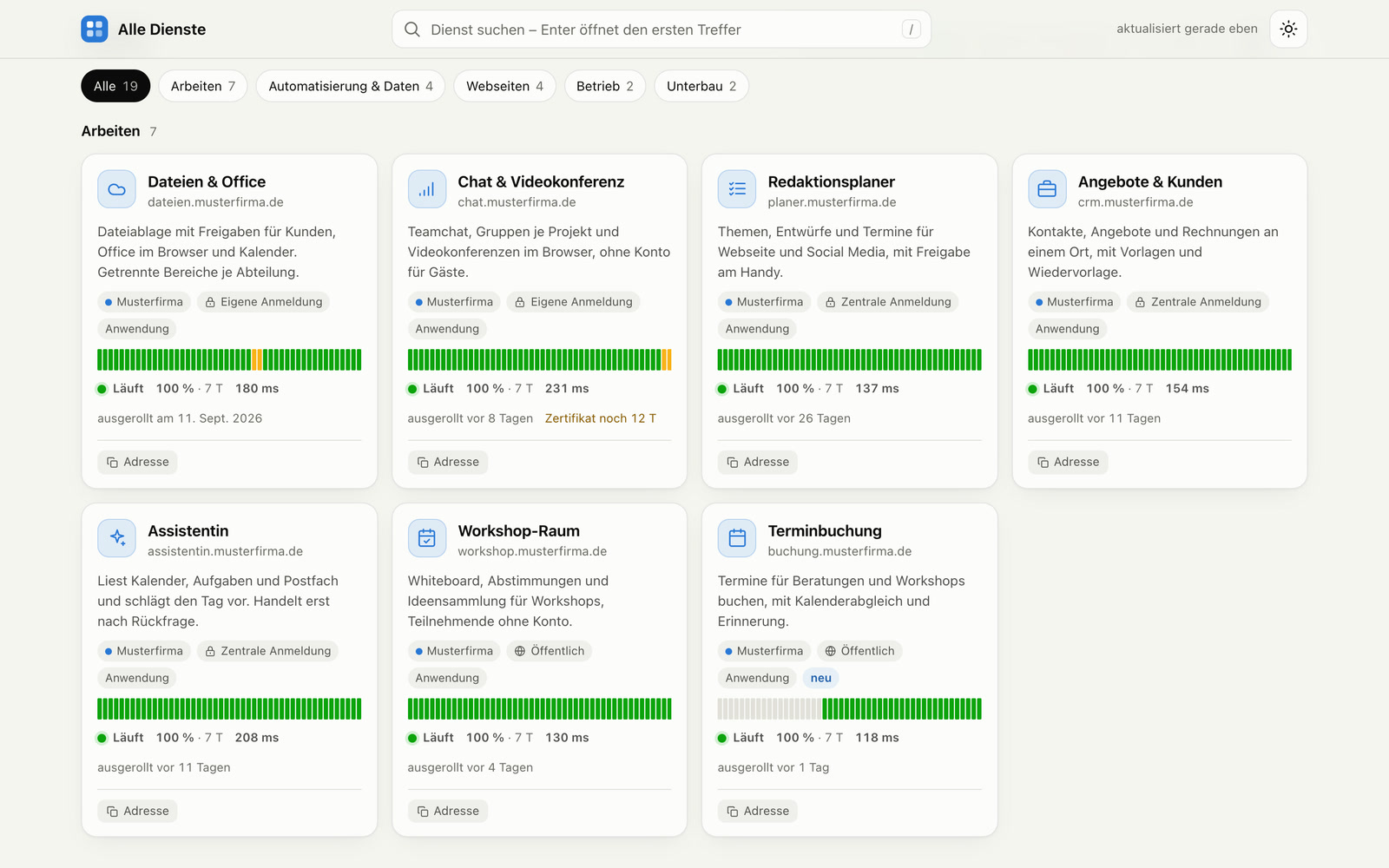
Task: Click Öffentlich tag on Workshop-Raum
Action: (550, 651)
